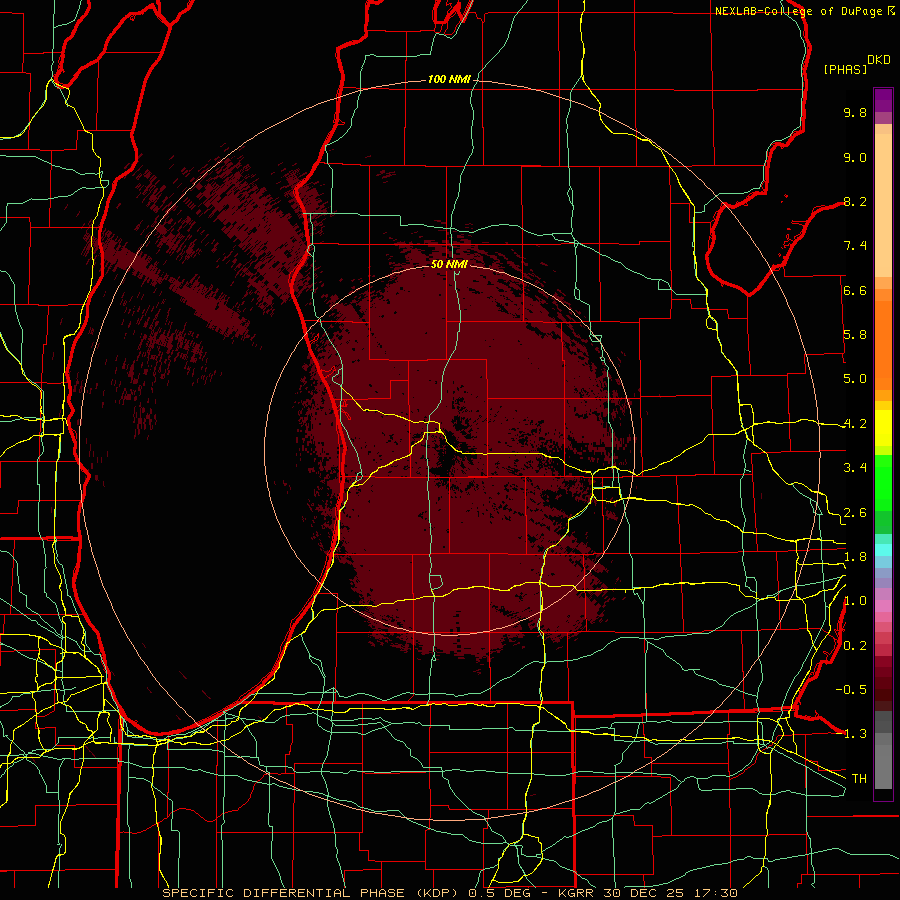Click the pink segment of the color bar
The image size is (900, 900).
(883, 606)
